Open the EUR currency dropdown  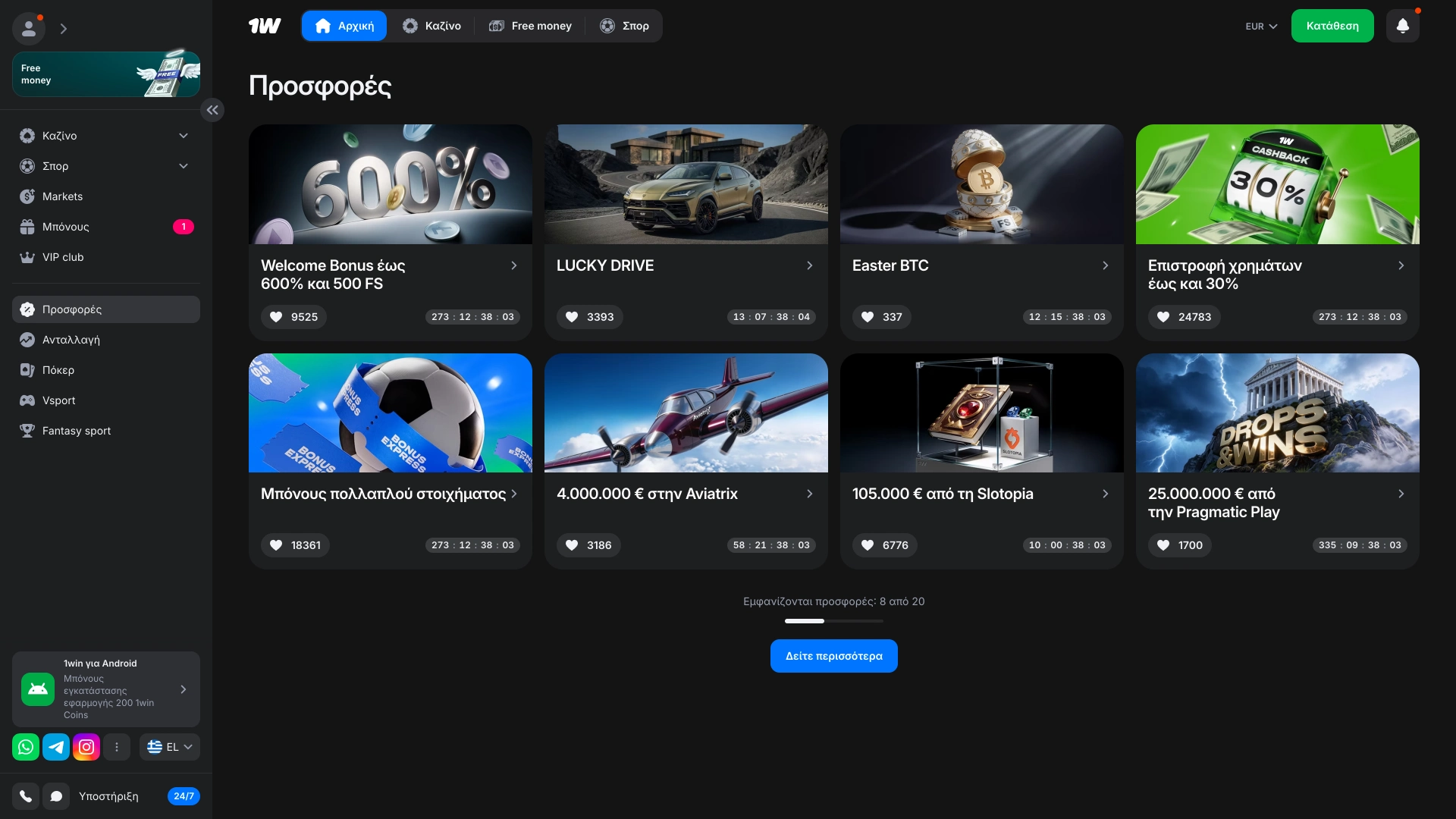tap(1261, 27)
